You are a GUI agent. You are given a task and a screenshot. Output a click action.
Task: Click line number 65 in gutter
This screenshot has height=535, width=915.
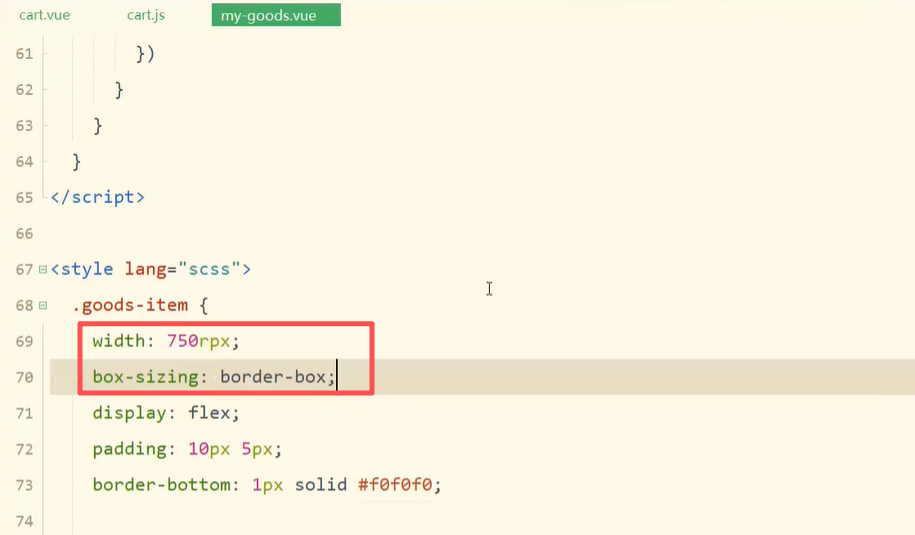click(x=25, y=198)
